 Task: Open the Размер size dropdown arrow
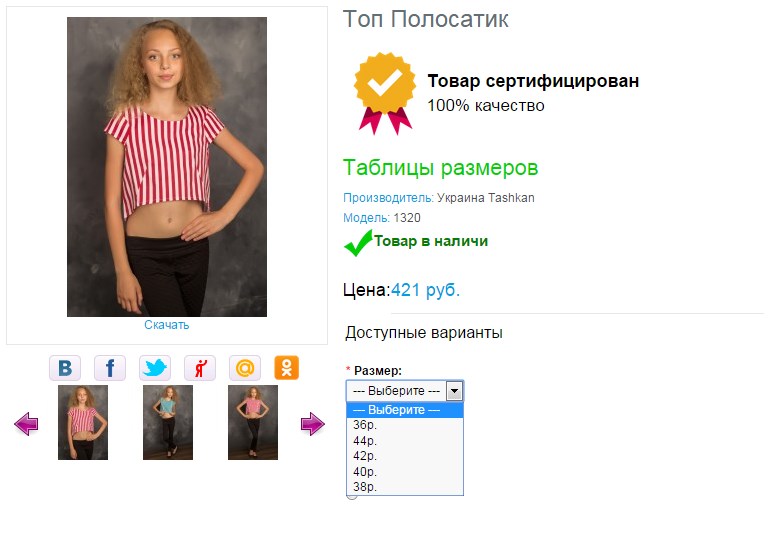454,391
